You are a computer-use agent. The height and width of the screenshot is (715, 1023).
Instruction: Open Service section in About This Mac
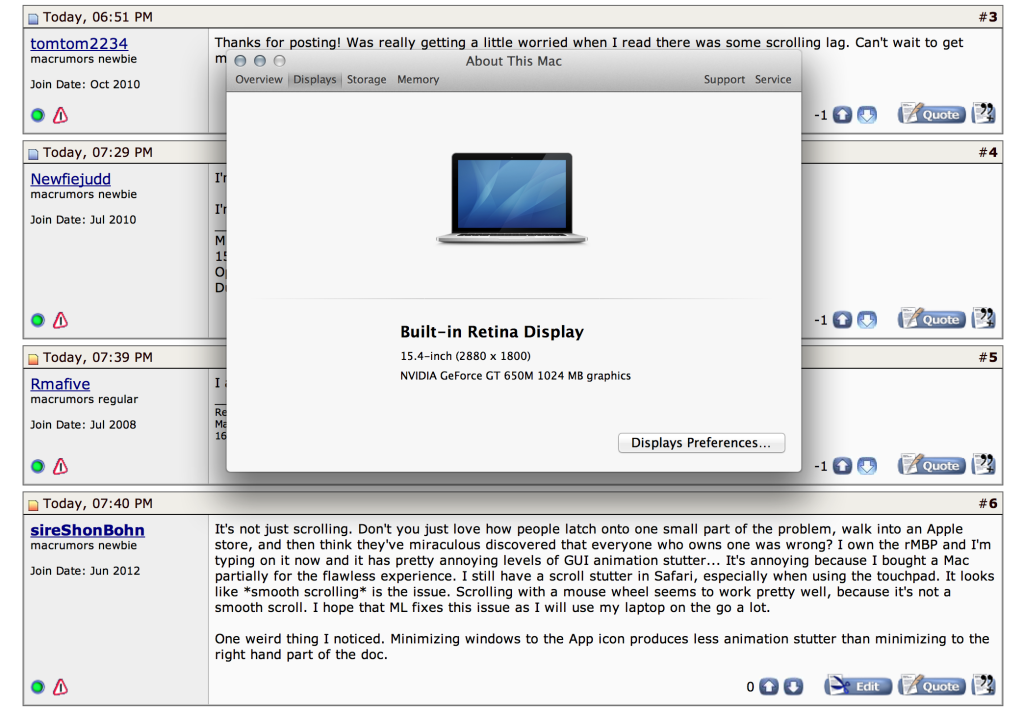point(773,80)
